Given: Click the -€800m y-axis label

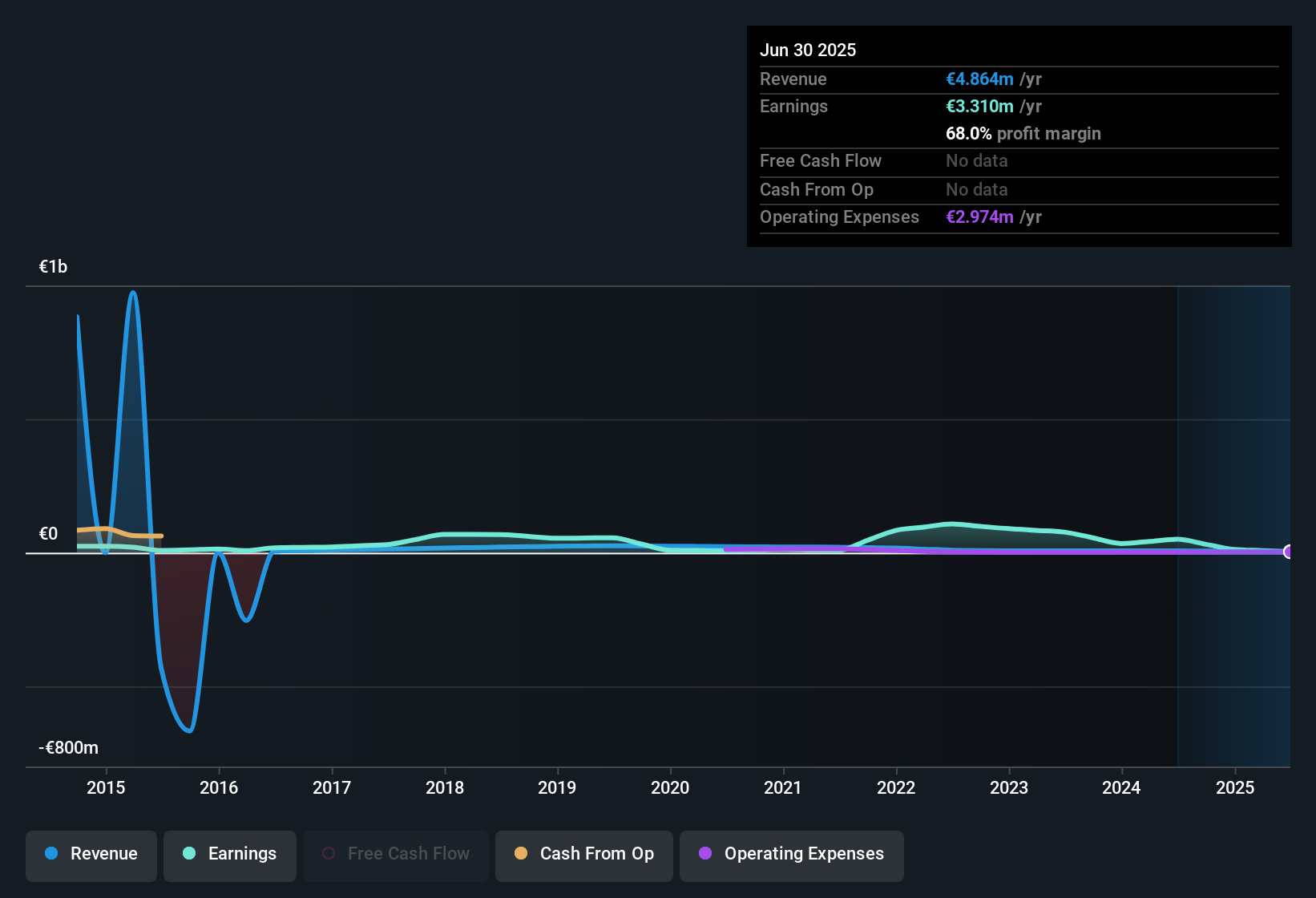Looking at the screenshot, I should tap(69, 748).
